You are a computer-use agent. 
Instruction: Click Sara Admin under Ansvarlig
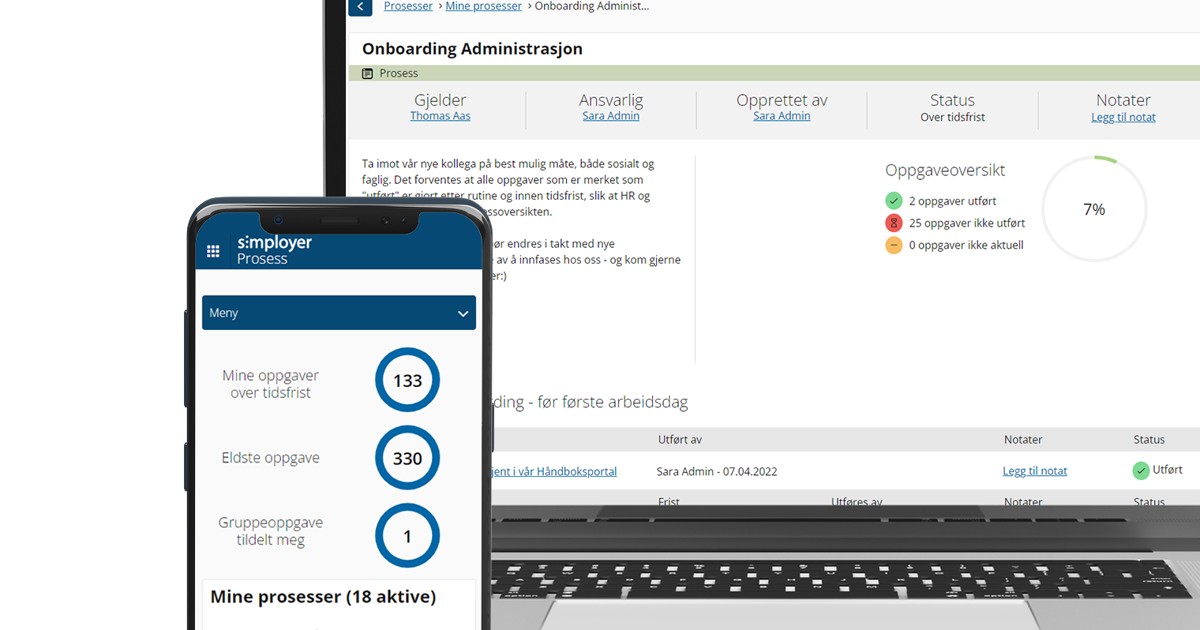(610, 115)
